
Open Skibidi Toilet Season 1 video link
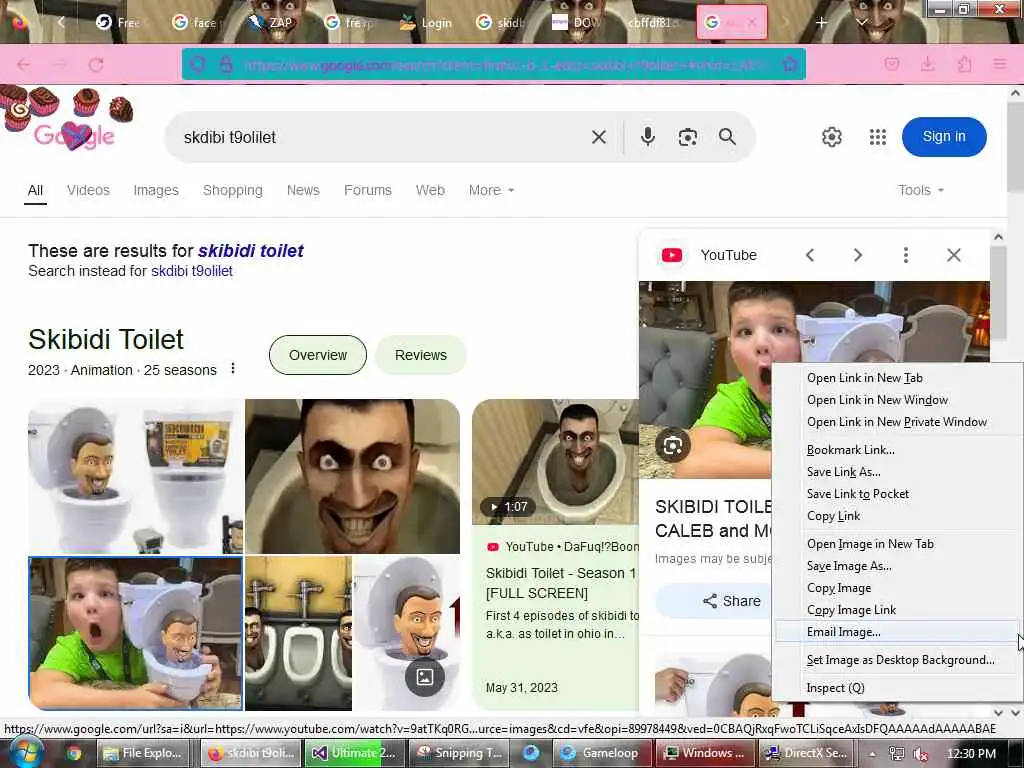(561, 583)
